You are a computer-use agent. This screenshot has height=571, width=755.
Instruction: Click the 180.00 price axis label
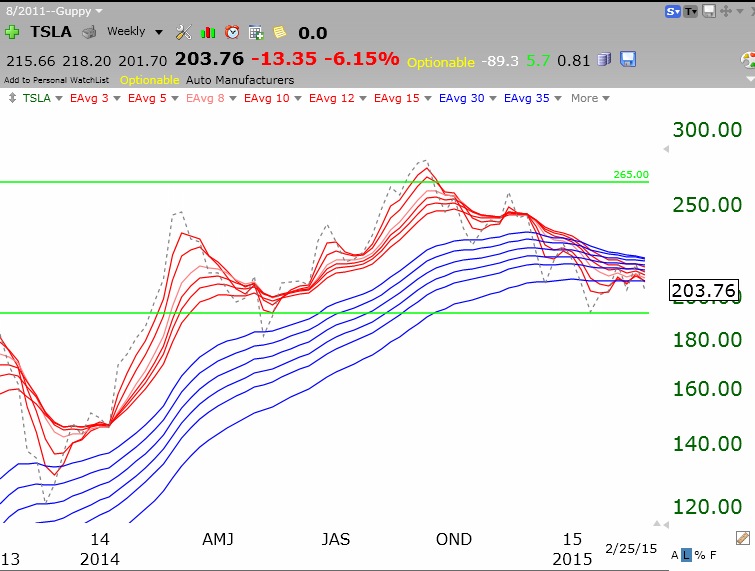(707, 340)
